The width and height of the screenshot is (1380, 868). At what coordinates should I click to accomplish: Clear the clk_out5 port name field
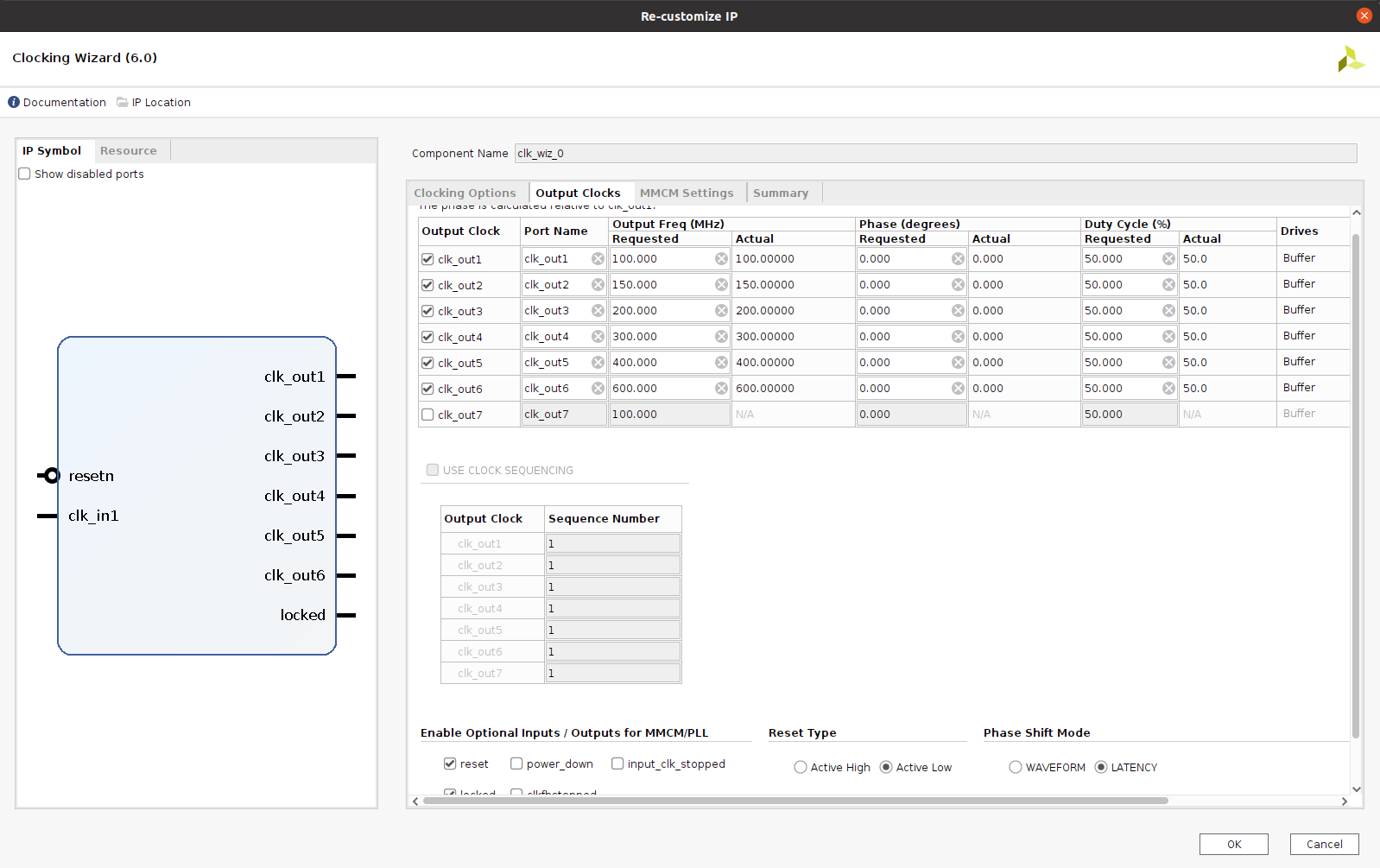[598, 363]
